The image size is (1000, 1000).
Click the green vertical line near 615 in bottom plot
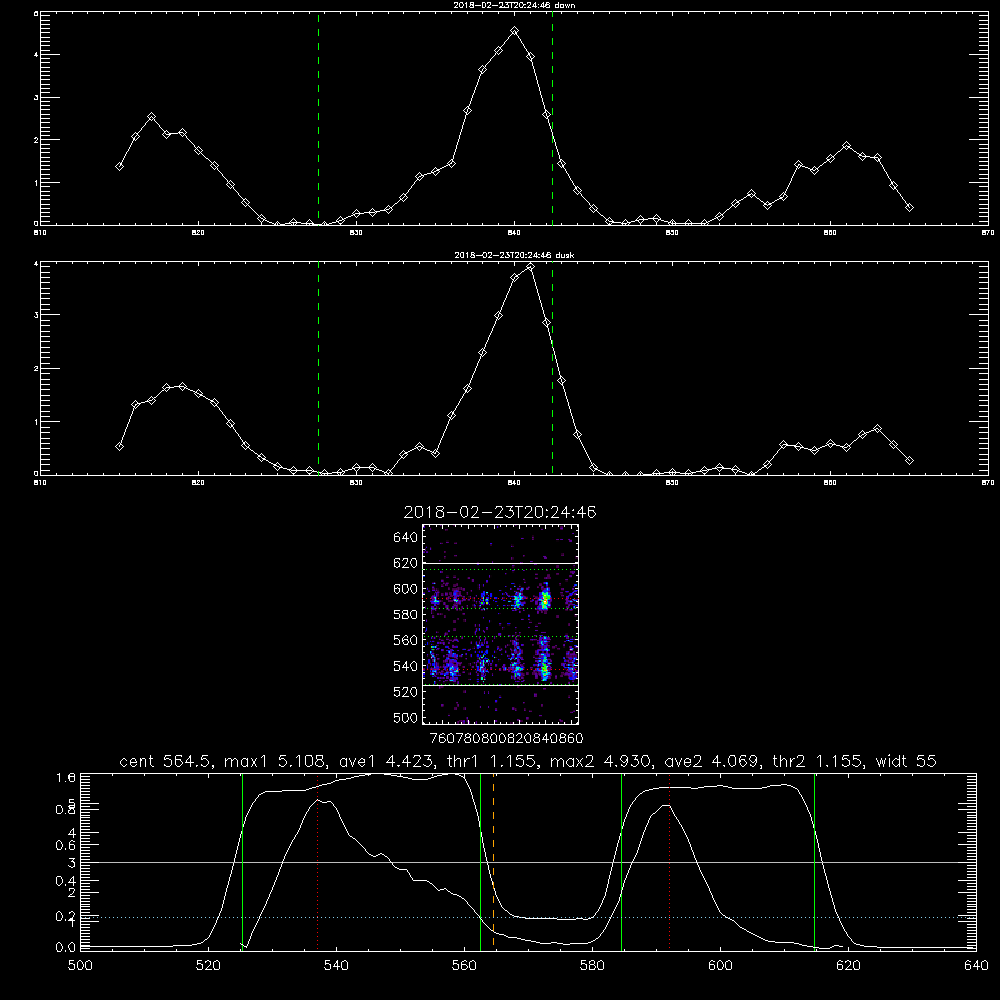tap(814, 861)
